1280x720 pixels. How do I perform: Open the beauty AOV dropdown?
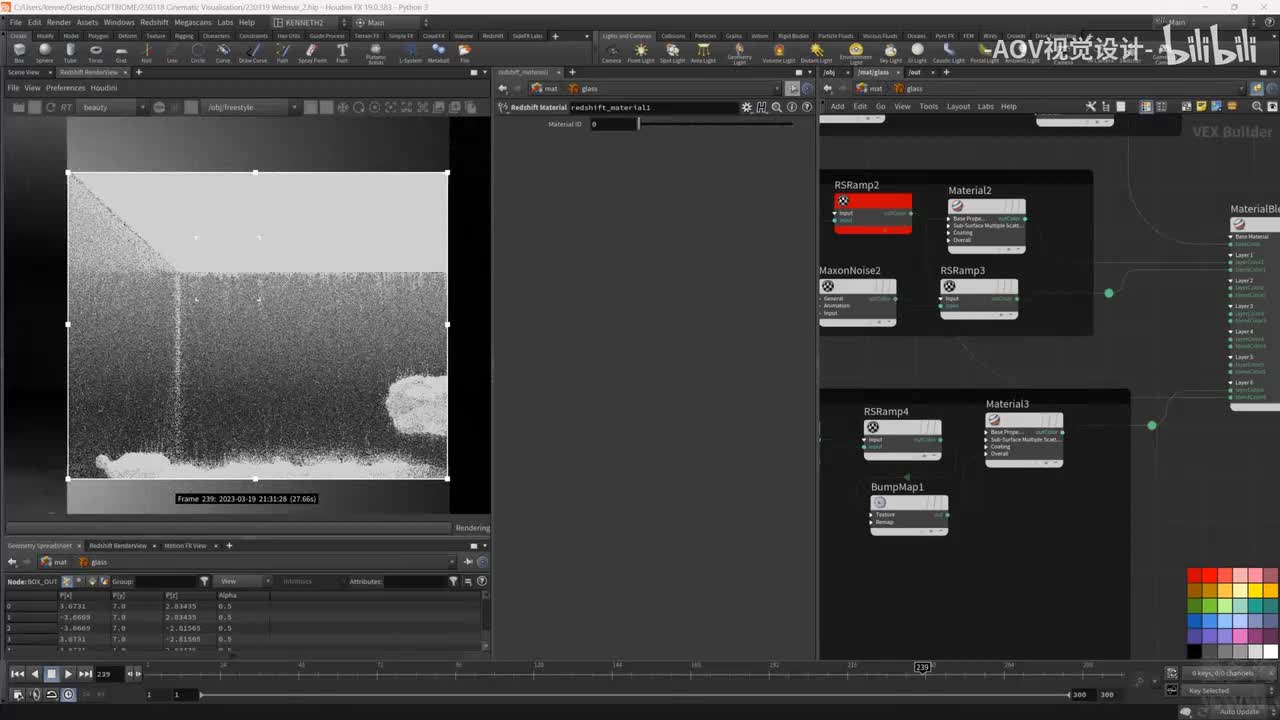114,107
